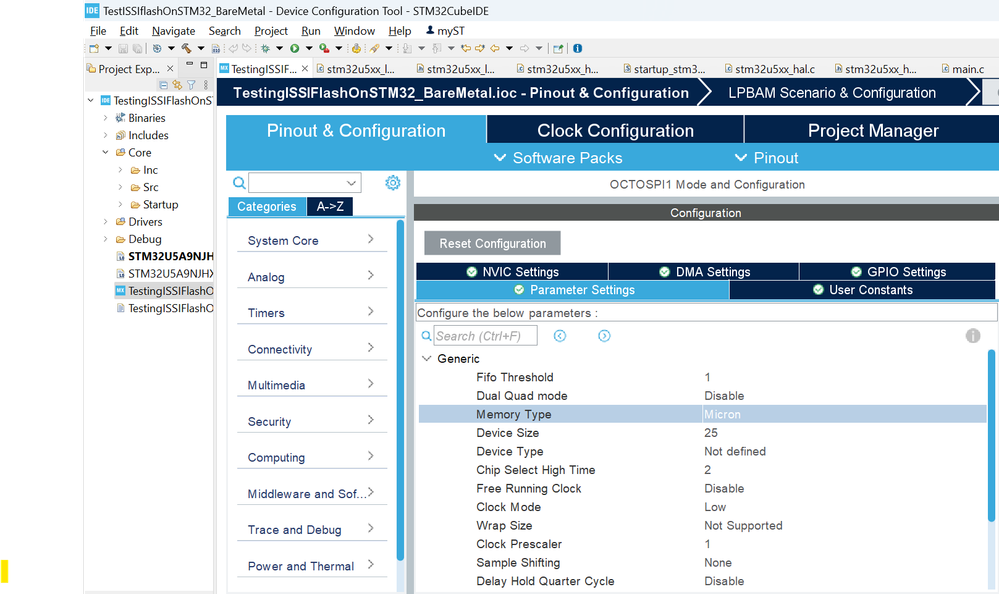Switch to the Clock Configuration tab
The image size is (999, 594).
click(x=615, y=130)
